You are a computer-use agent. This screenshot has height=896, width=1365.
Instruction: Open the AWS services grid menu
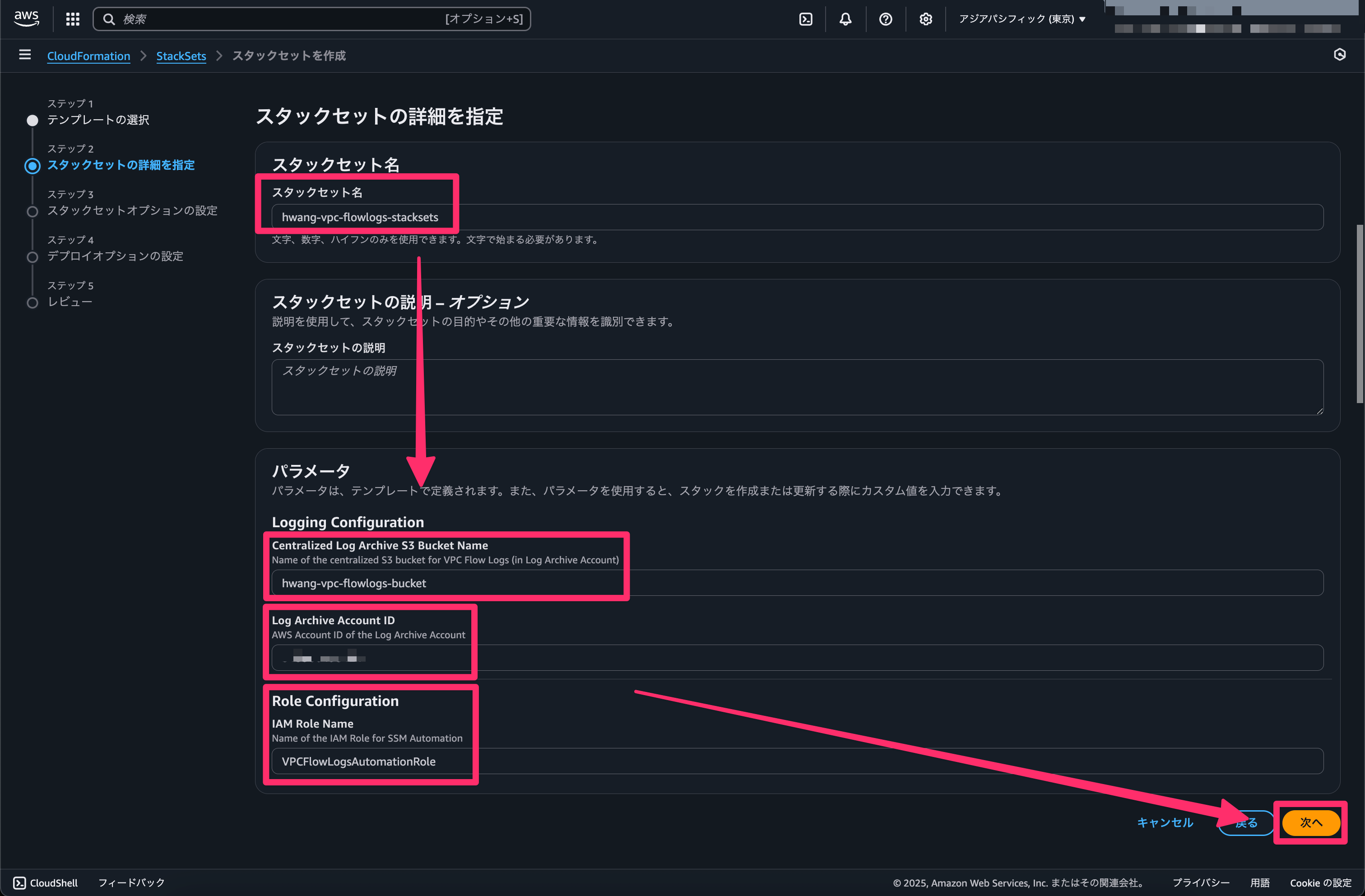pyautogui.click(x=72, y=19)
